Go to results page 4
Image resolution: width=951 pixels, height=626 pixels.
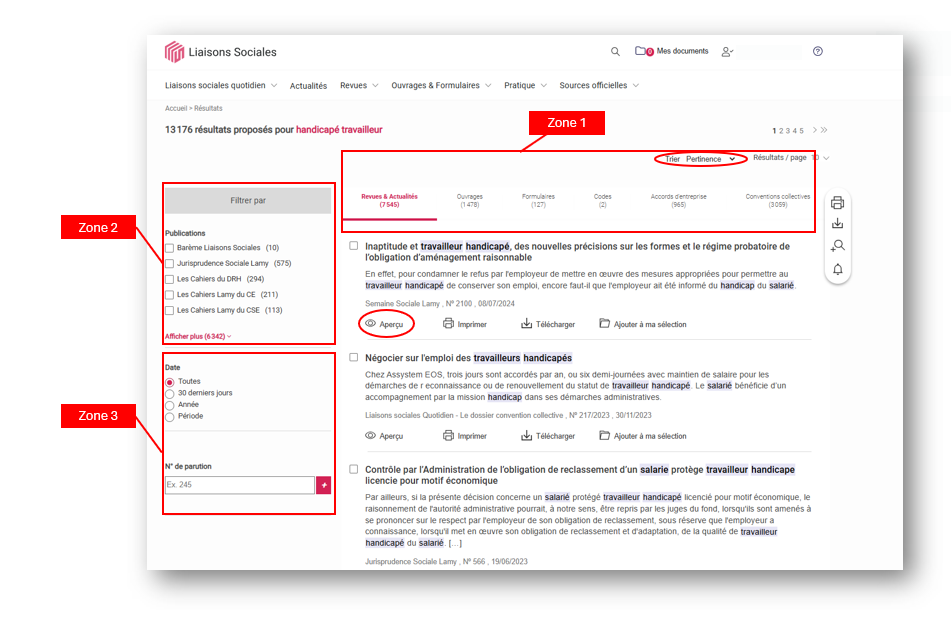[795, 130]
